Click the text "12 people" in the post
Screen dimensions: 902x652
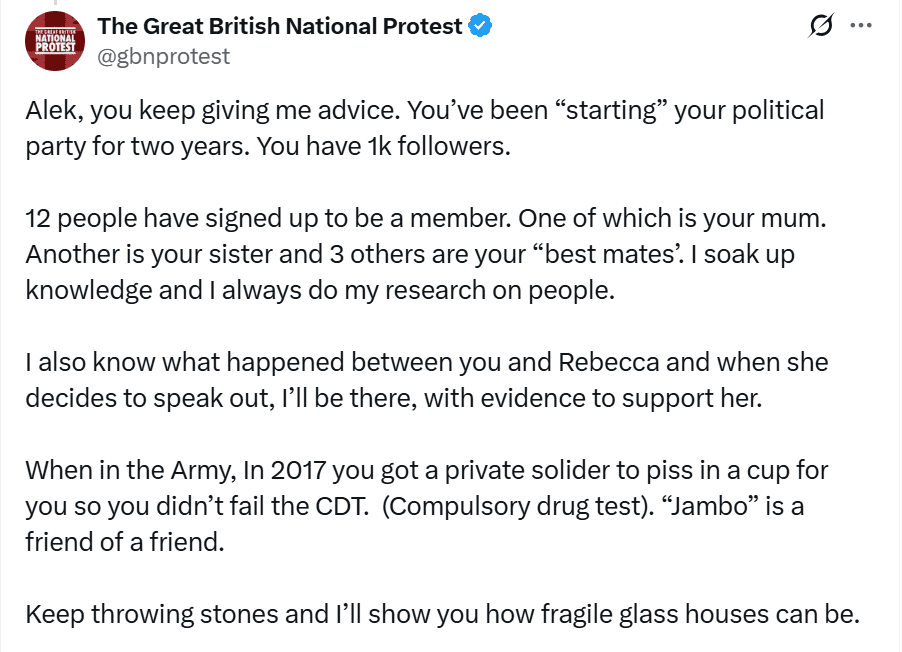tap(77, 219)
